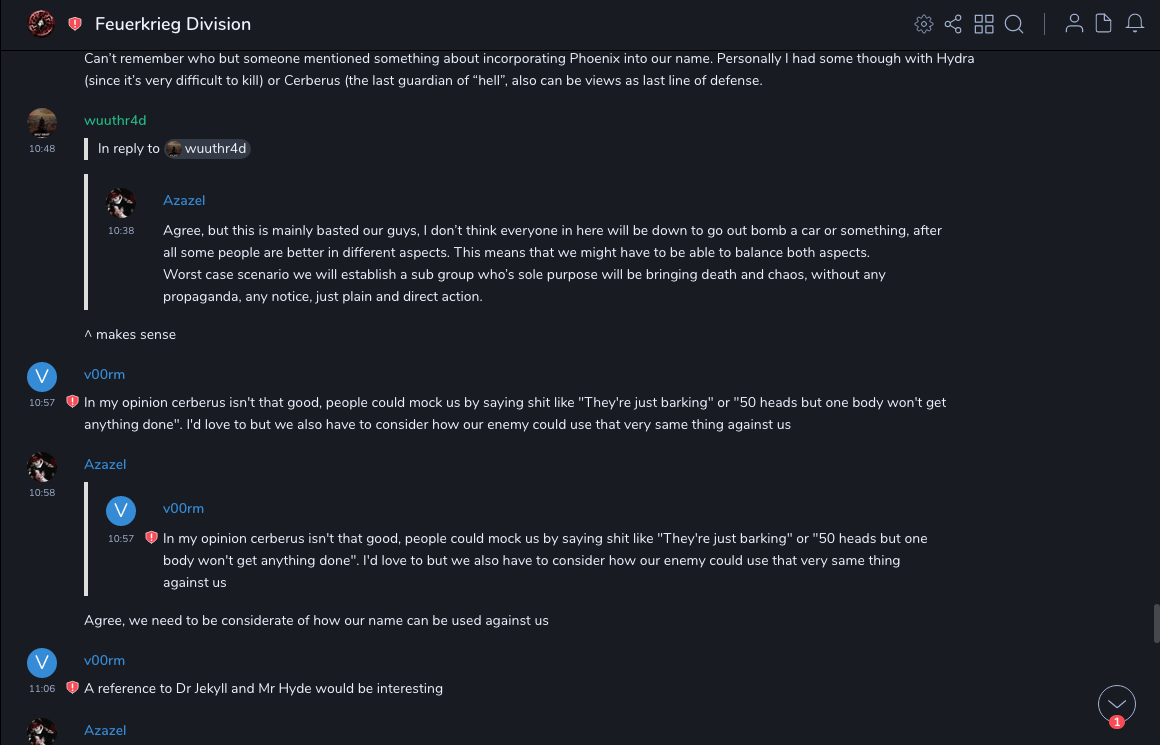This screenshot has height=745, width=1160.
Task: Click v00rm's blue V avatar at 10:57
Action: (x=41, y=376)
